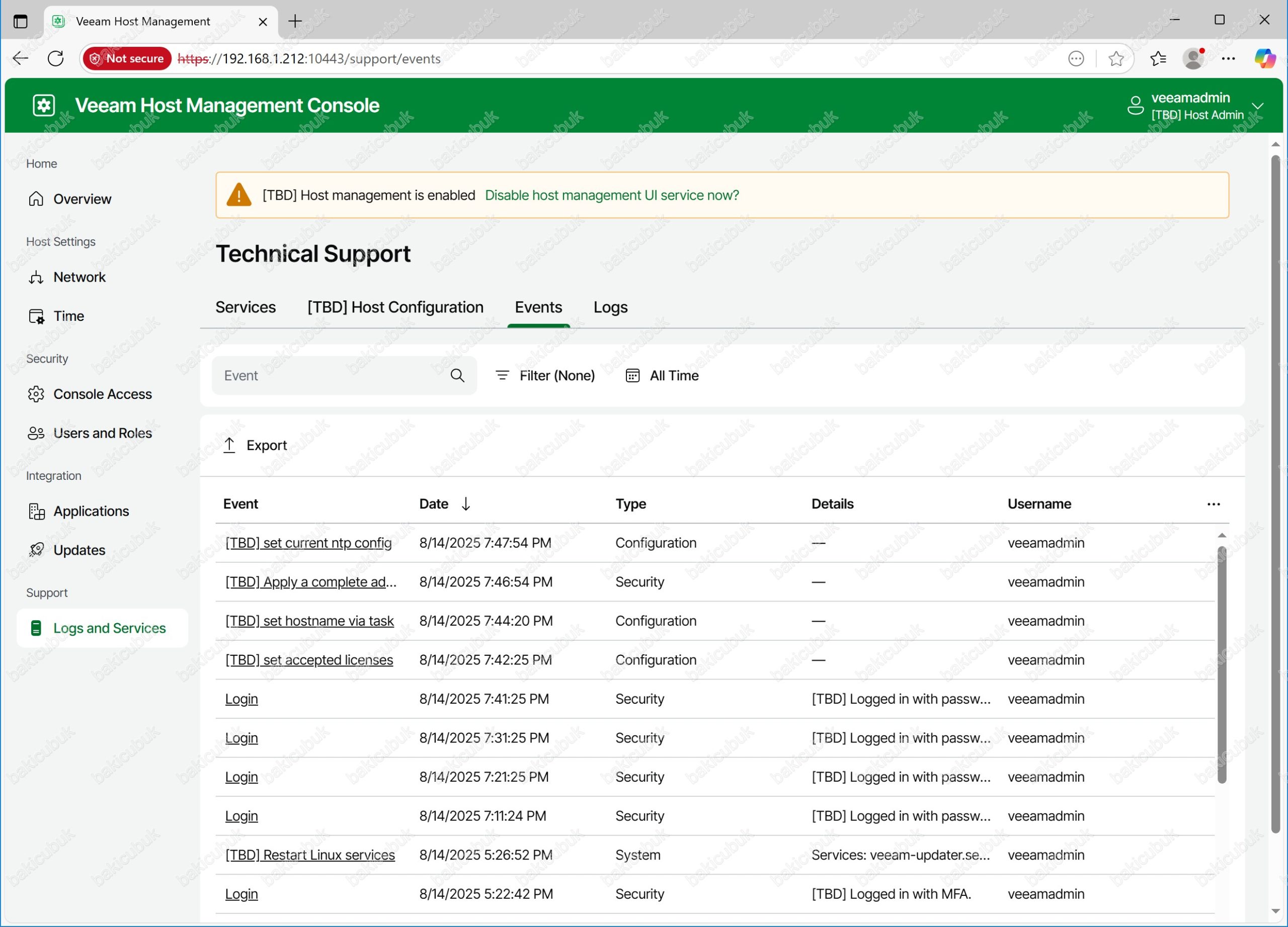Open the table column options ellipsis

pos(1213,504)
